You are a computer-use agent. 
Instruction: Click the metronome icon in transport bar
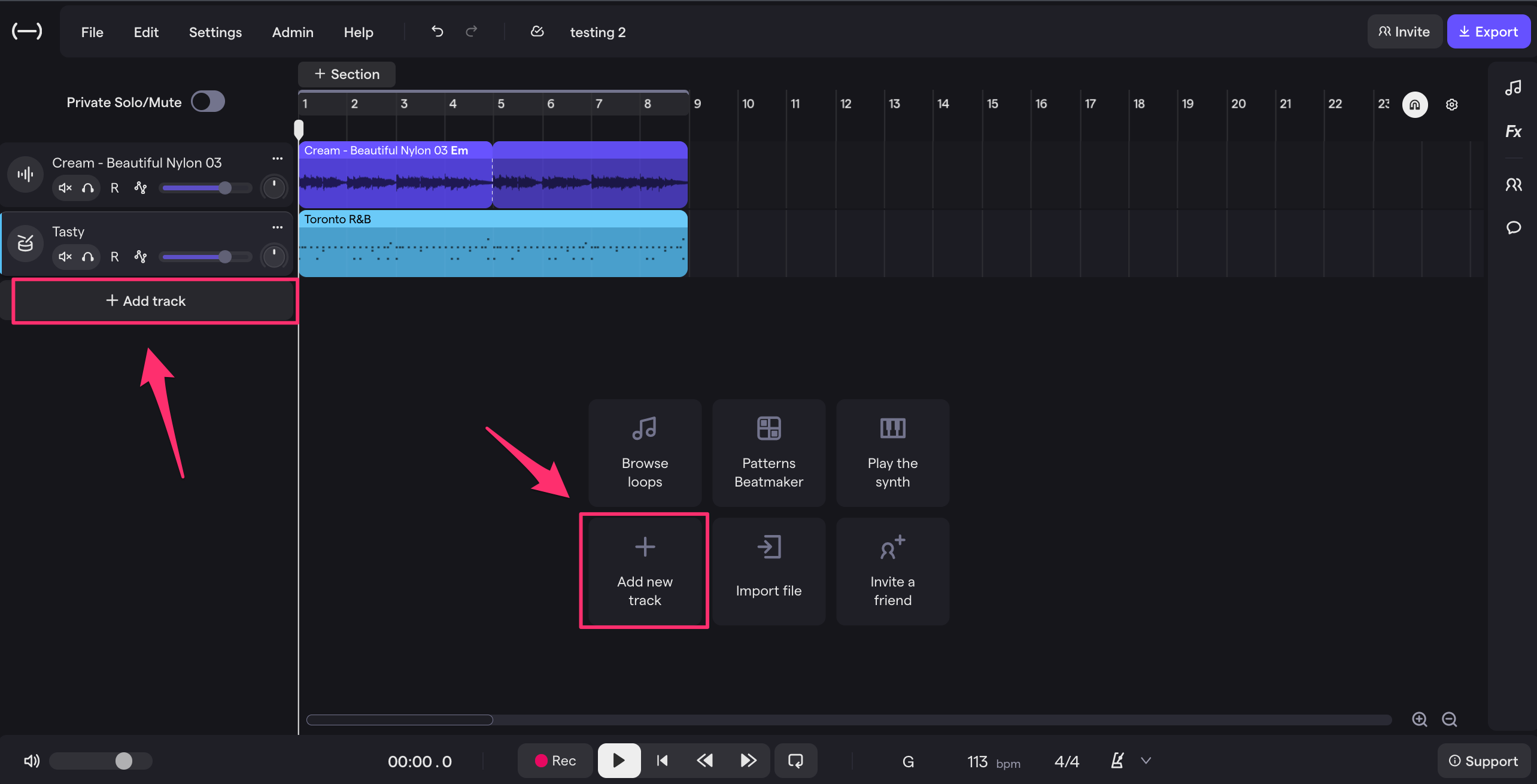coord(1117,761)
